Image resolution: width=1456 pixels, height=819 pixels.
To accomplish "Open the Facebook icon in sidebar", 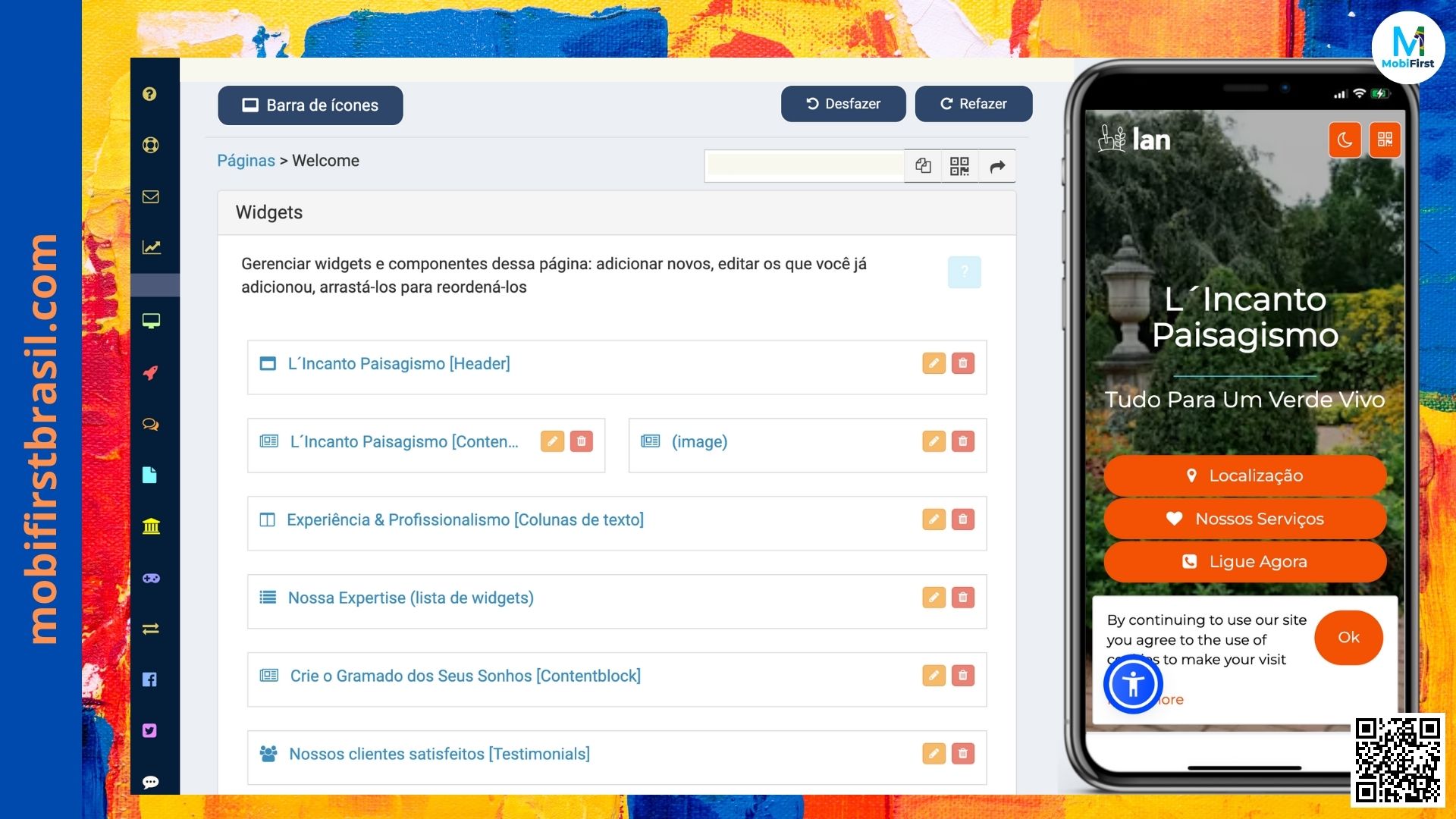I will click(149, 679).
